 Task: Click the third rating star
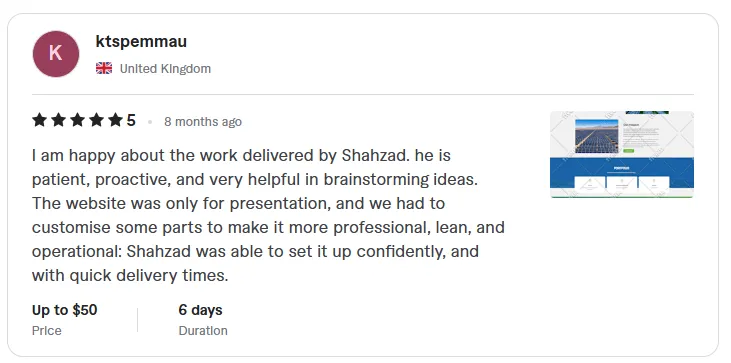(x=77, y=120)
